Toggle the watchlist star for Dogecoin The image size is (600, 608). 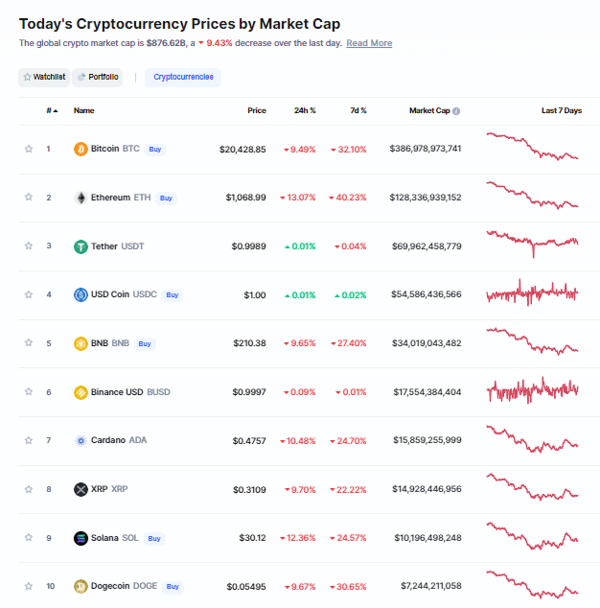[x=29, y=586]
